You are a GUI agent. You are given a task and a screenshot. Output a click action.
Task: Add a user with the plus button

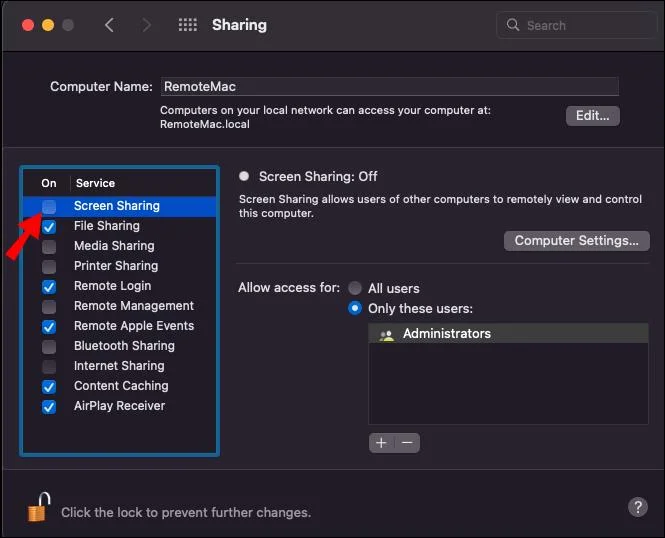click(381, 442)
